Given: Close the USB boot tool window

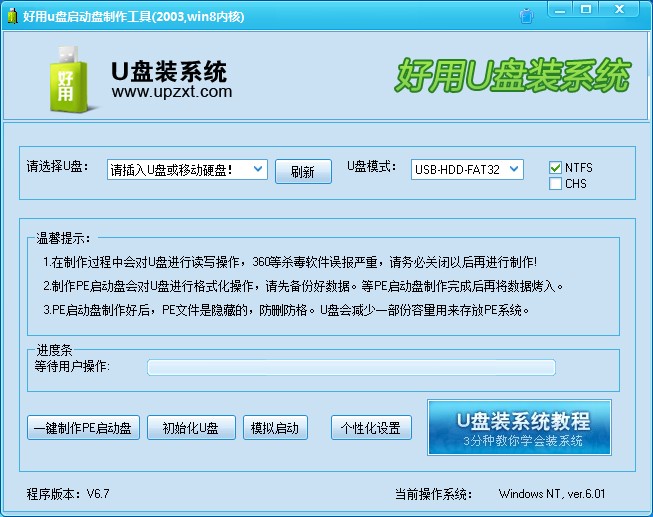Looking at the screenshot, I should pyautogui.click(x=625, y=10).
